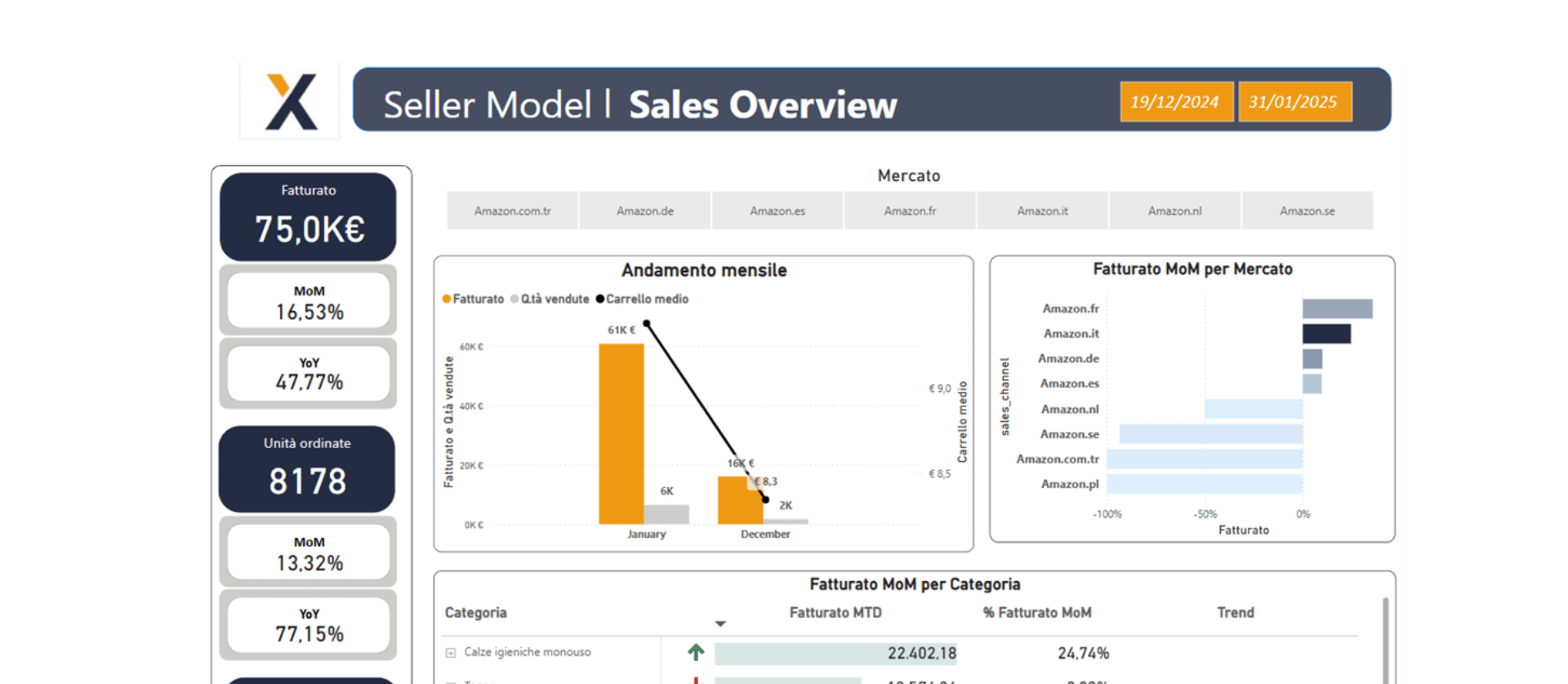
Task: Select the Amazon.de bar in MoM chart
Action: (1312, 358)
